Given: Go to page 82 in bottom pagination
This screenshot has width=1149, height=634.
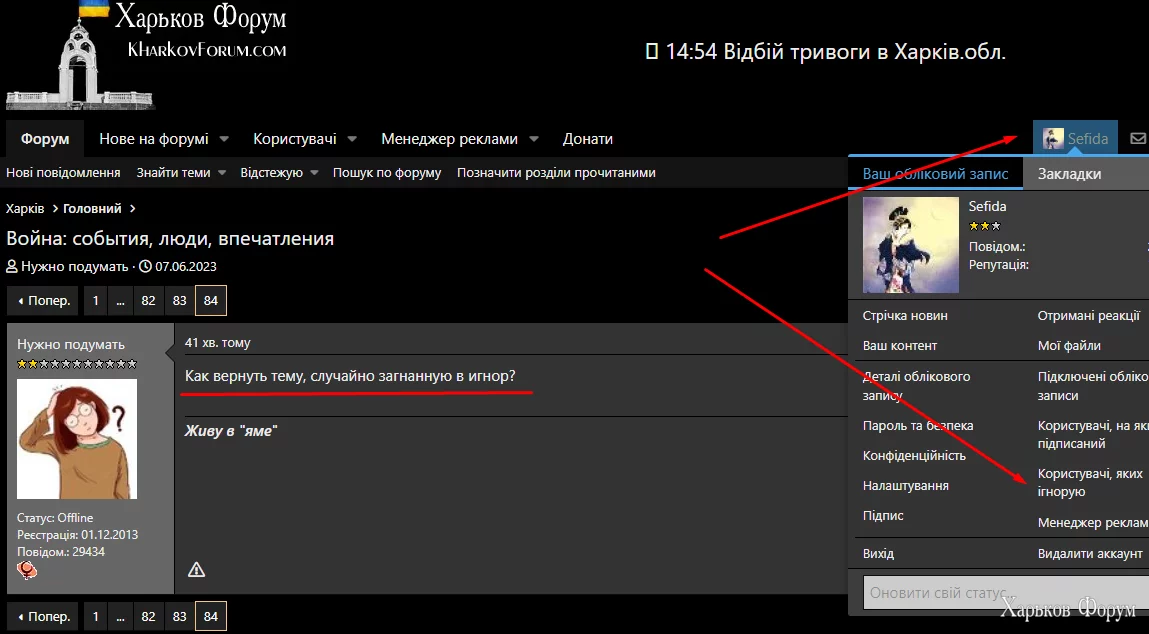Looking at the screenshot, I should pyautogui.click(x=149, y=616).
